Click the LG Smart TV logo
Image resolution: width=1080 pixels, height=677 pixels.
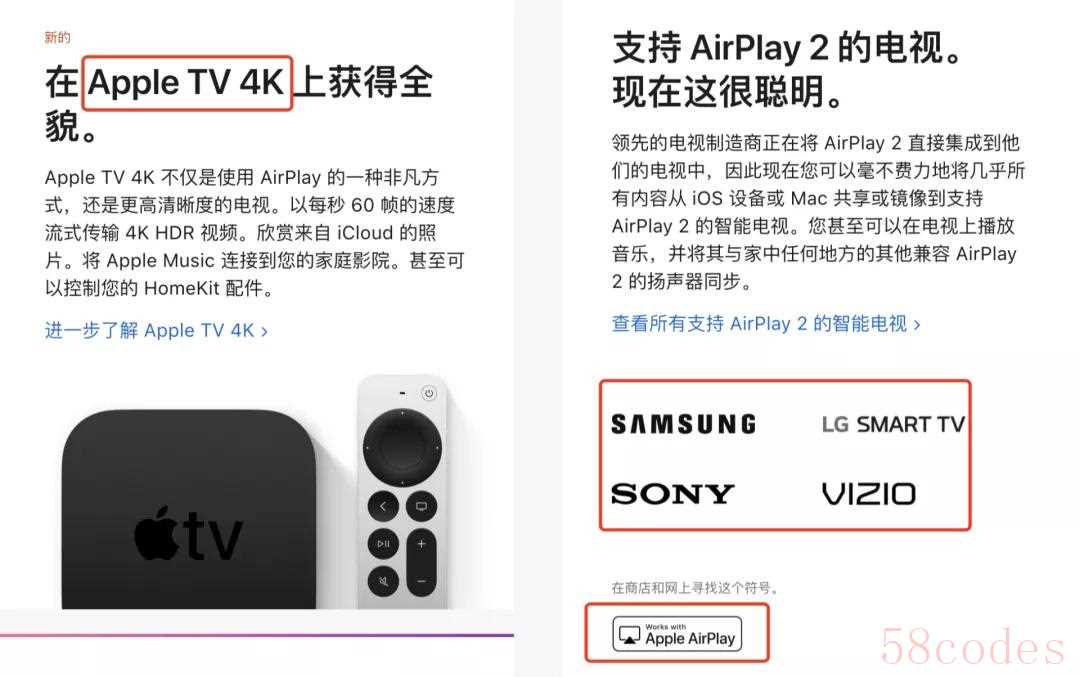click(893, 424)
